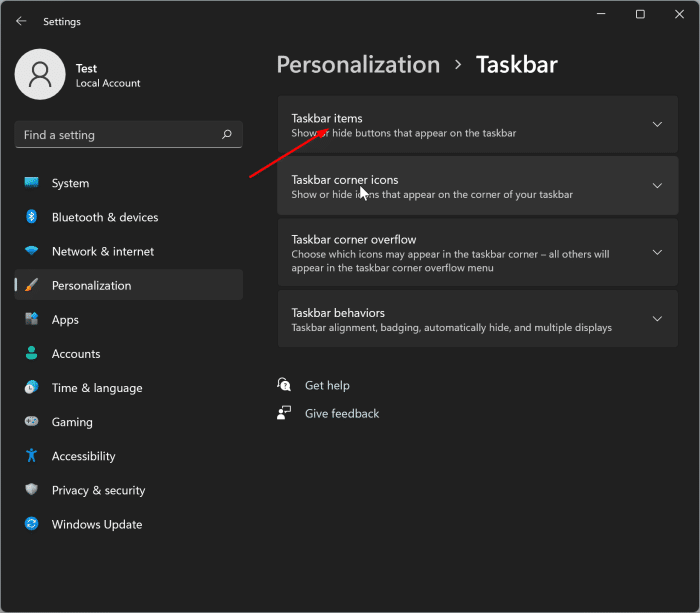The image size is (700, 613).
Task: Open the Apps category
Action: pos(129,319)
